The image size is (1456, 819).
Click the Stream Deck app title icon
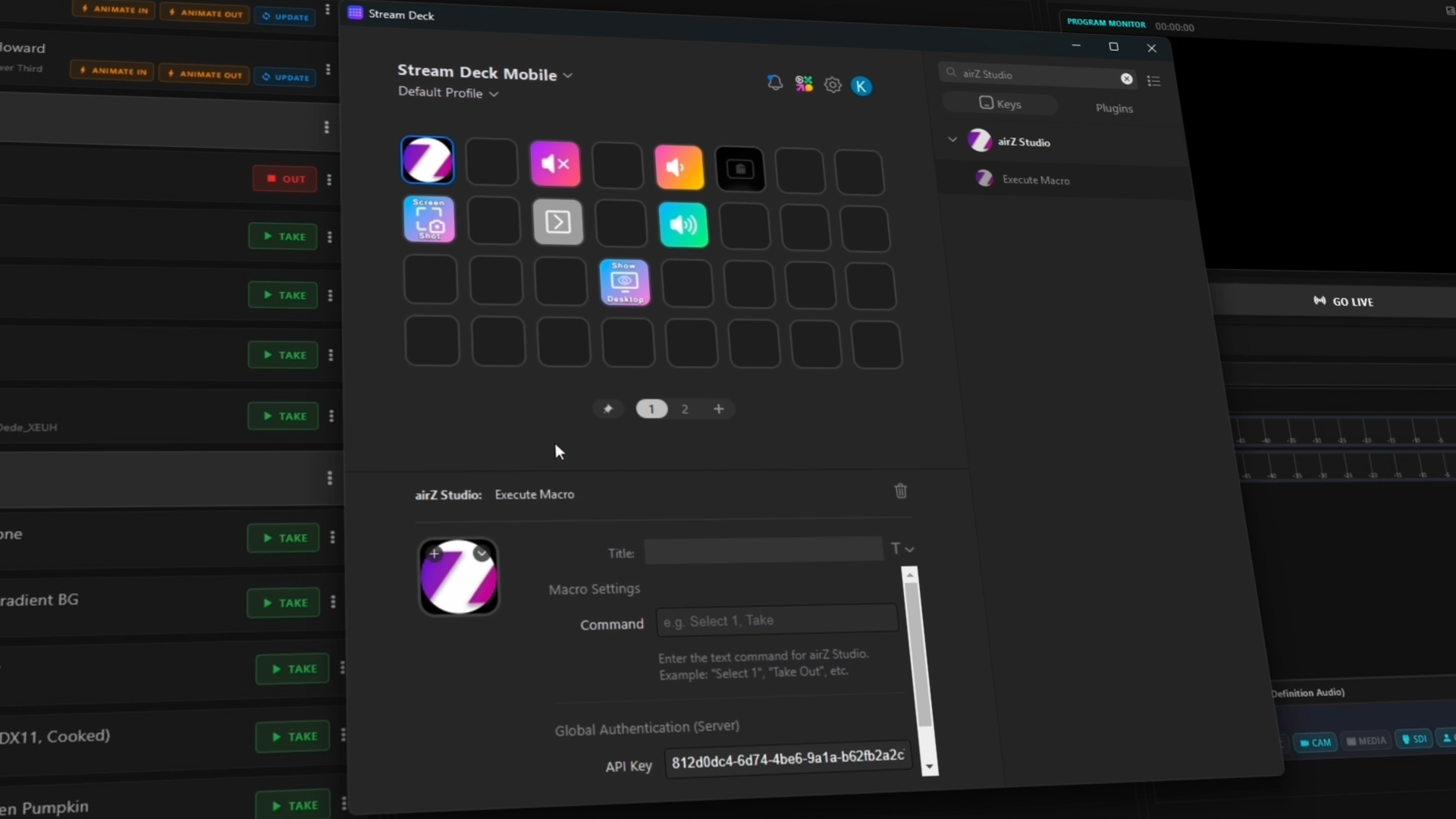(x=355, y=13)
